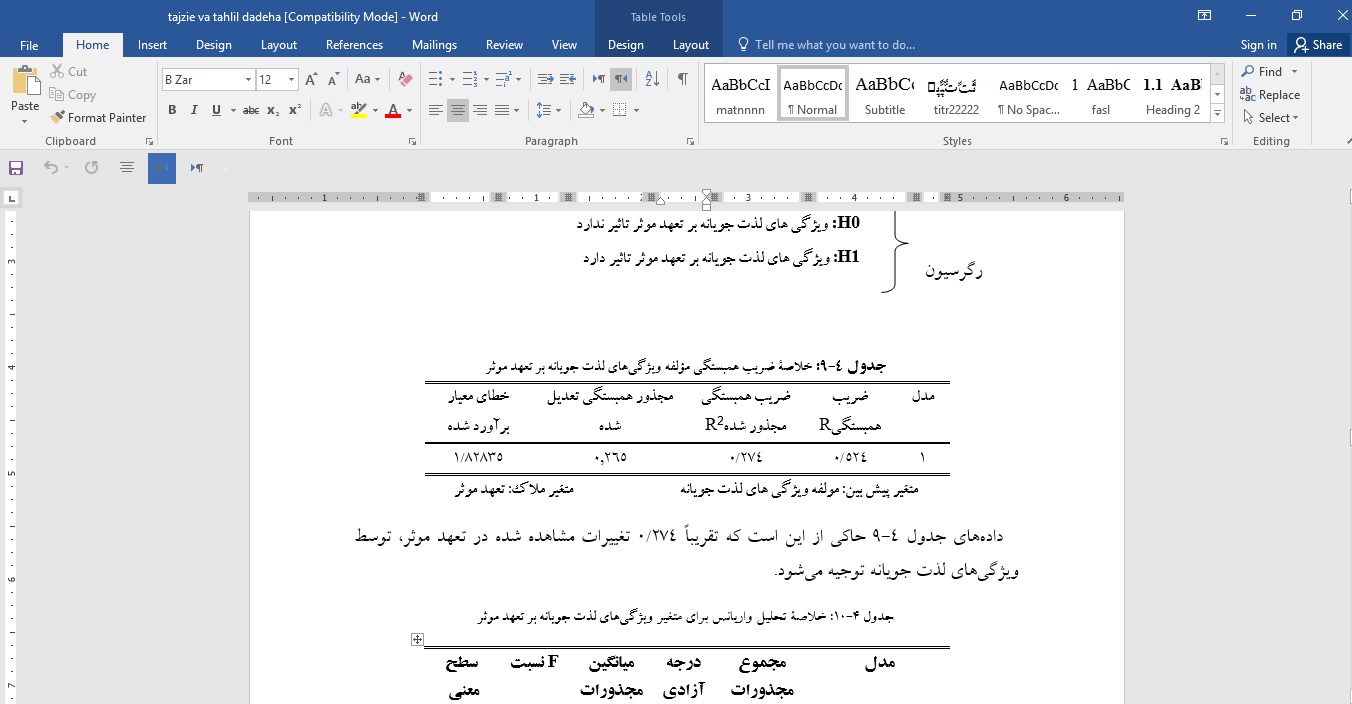This screenshot has width=1352, height=704.
Task: Apply the red font color swatch
Action: tap(394, 110)
